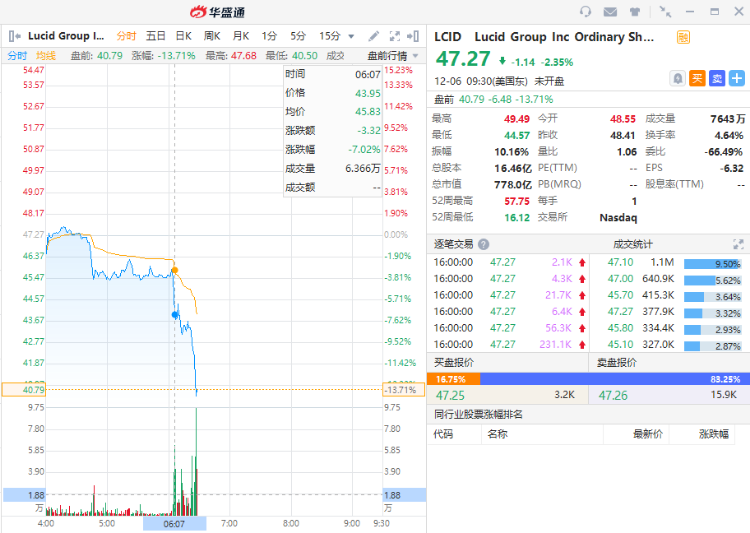Click the blue 卖 sell button

[x=717, y=78]
